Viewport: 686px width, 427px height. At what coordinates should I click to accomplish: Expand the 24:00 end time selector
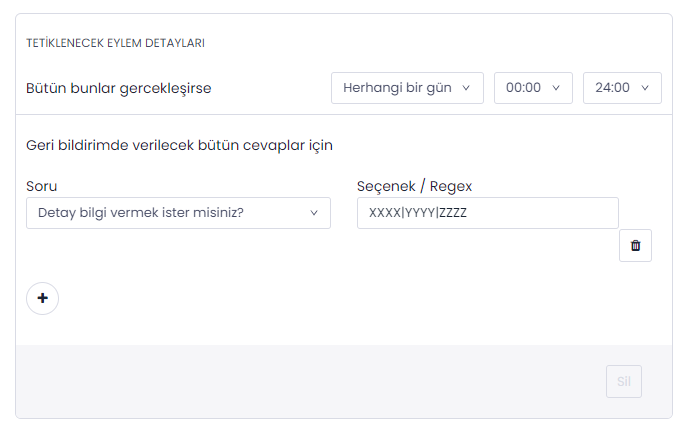[622, 88]
